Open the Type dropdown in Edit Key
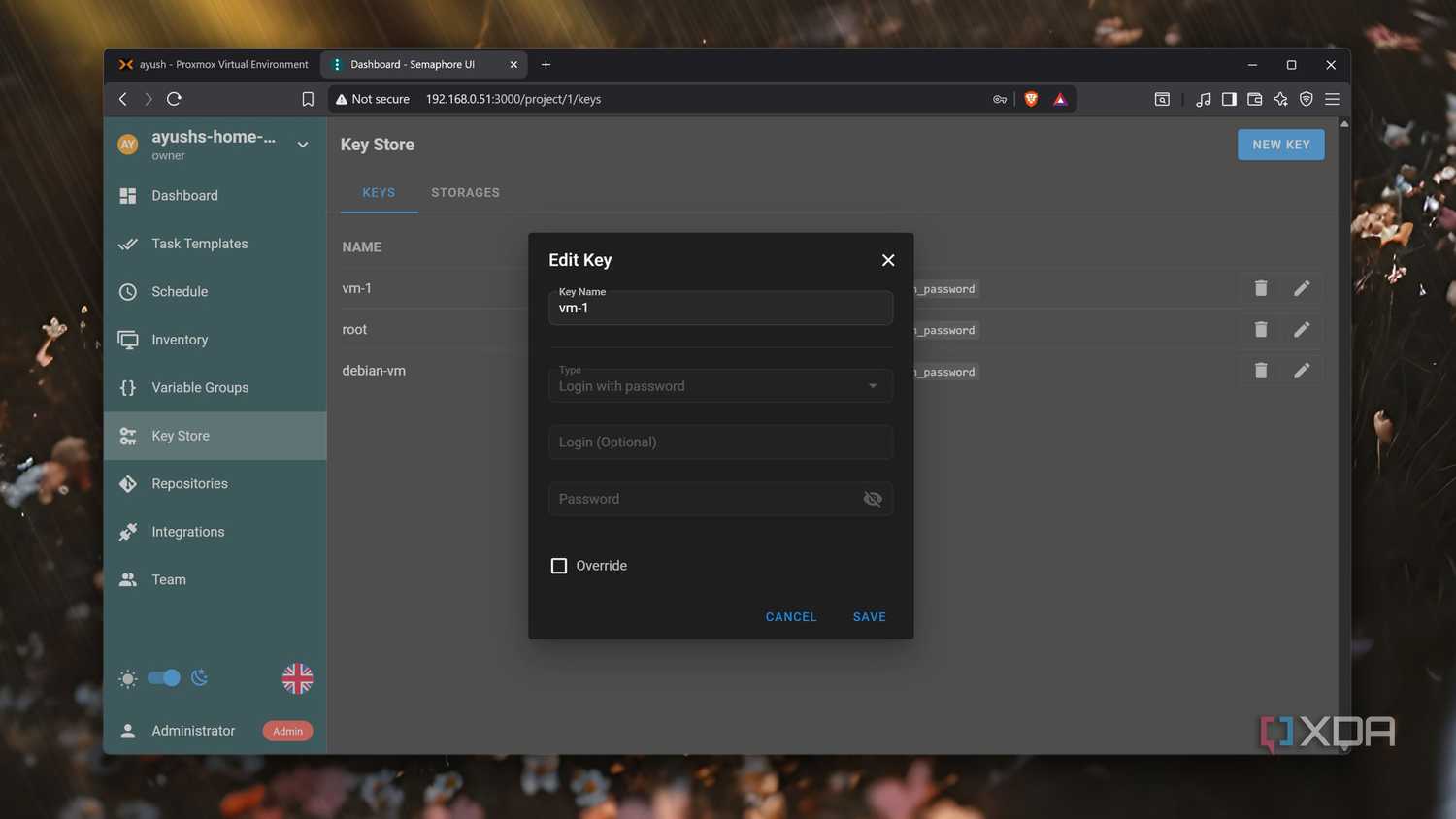 (x=720, y=385)
